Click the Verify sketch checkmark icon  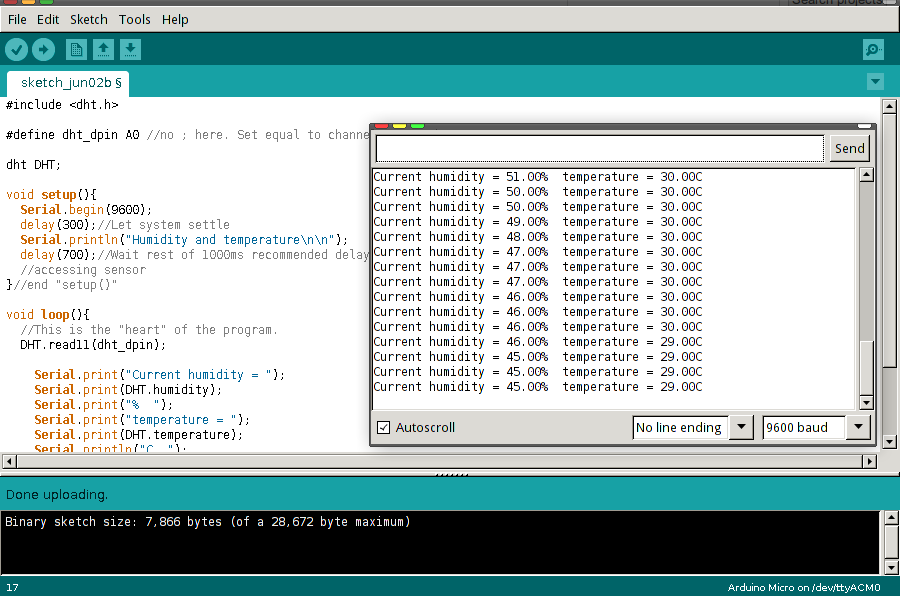click(17, 50)
